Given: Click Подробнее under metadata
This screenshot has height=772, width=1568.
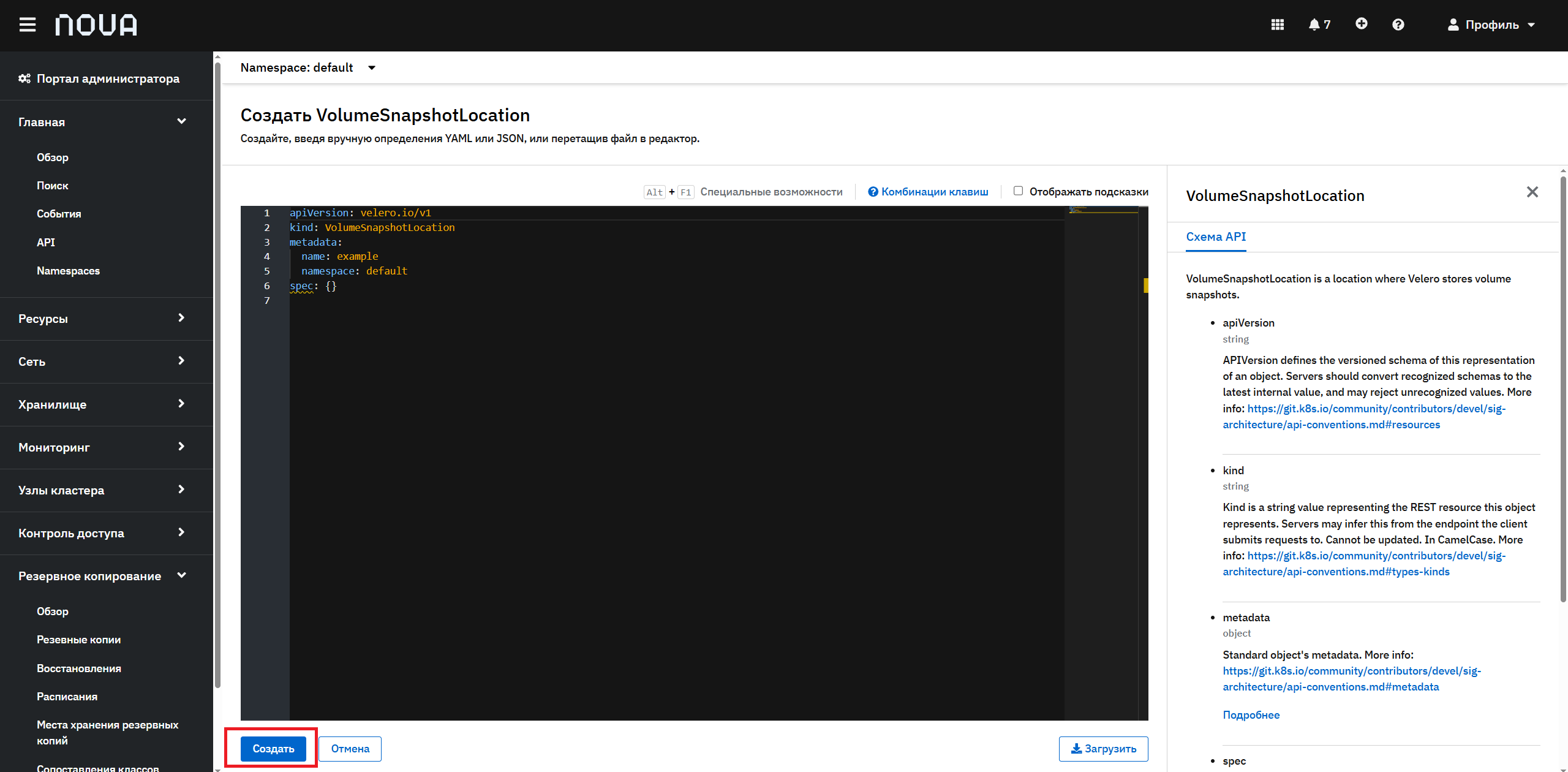Looking at the screenshot, I should (1251, 715).
